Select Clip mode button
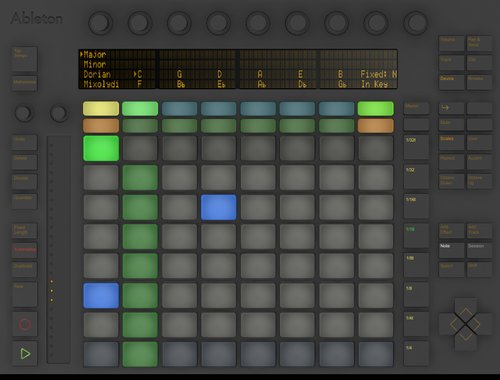This screenshot has height=380, width=500. coord(479,63)
